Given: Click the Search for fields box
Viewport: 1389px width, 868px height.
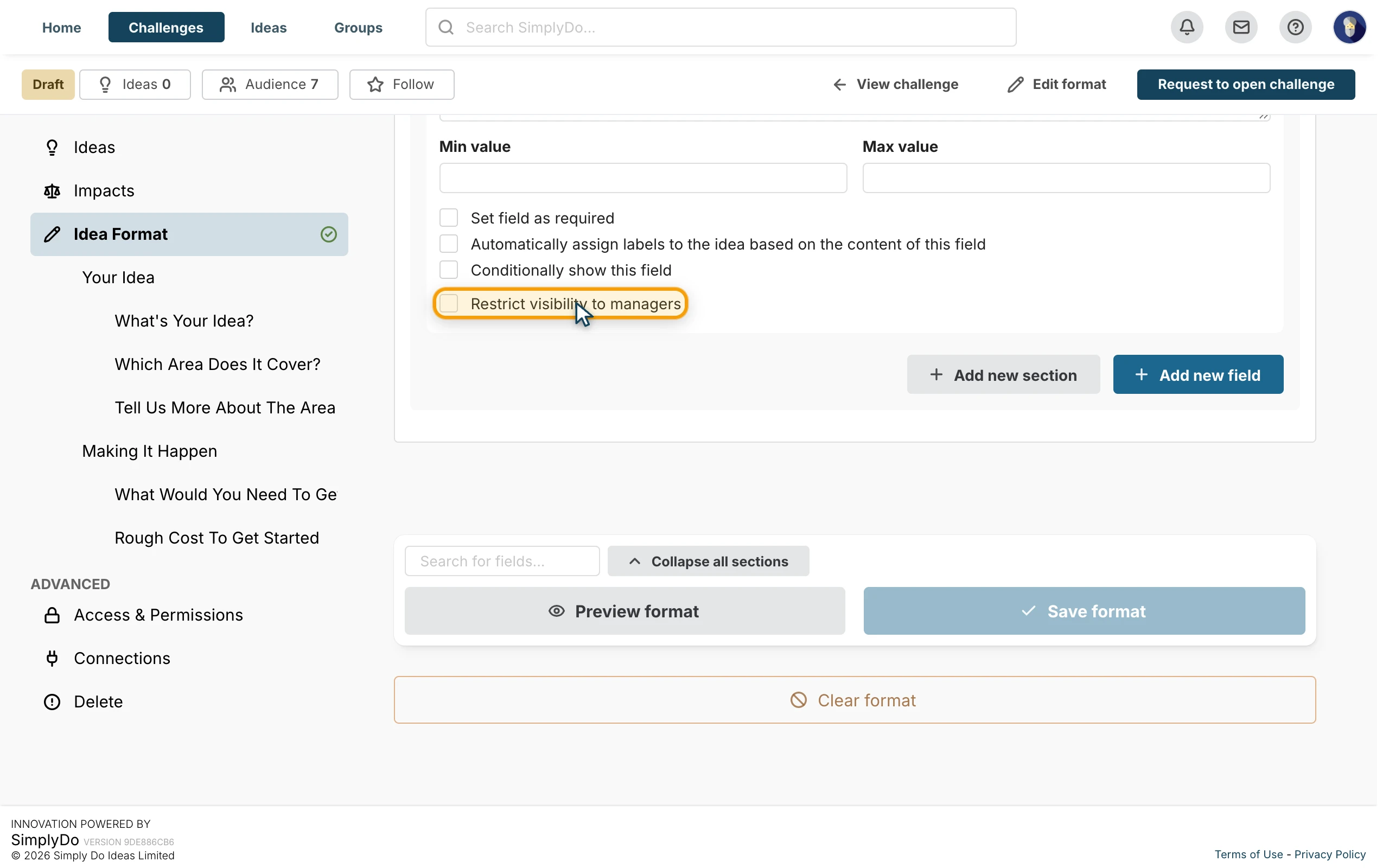Looking at the screenshot, I should point(502,561).
